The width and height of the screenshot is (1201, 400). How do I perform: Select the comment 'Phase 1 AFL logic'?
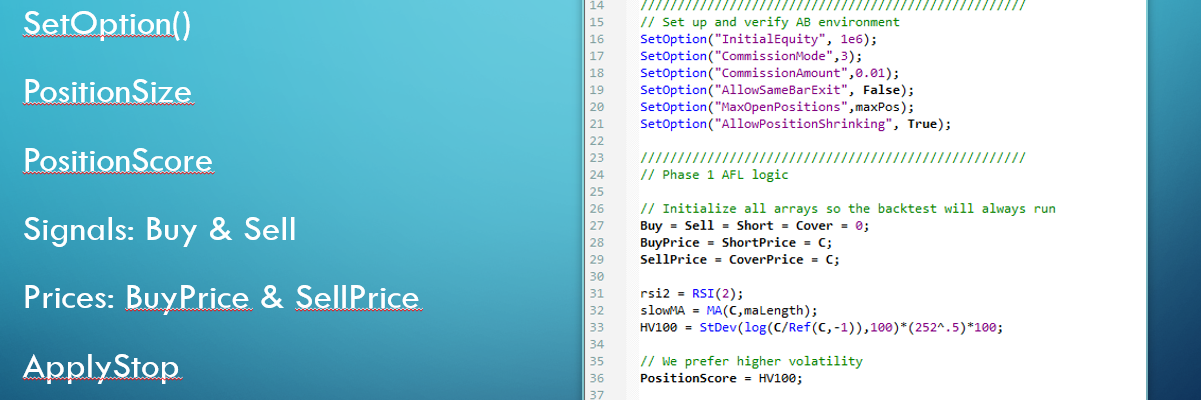click(712, 175)
